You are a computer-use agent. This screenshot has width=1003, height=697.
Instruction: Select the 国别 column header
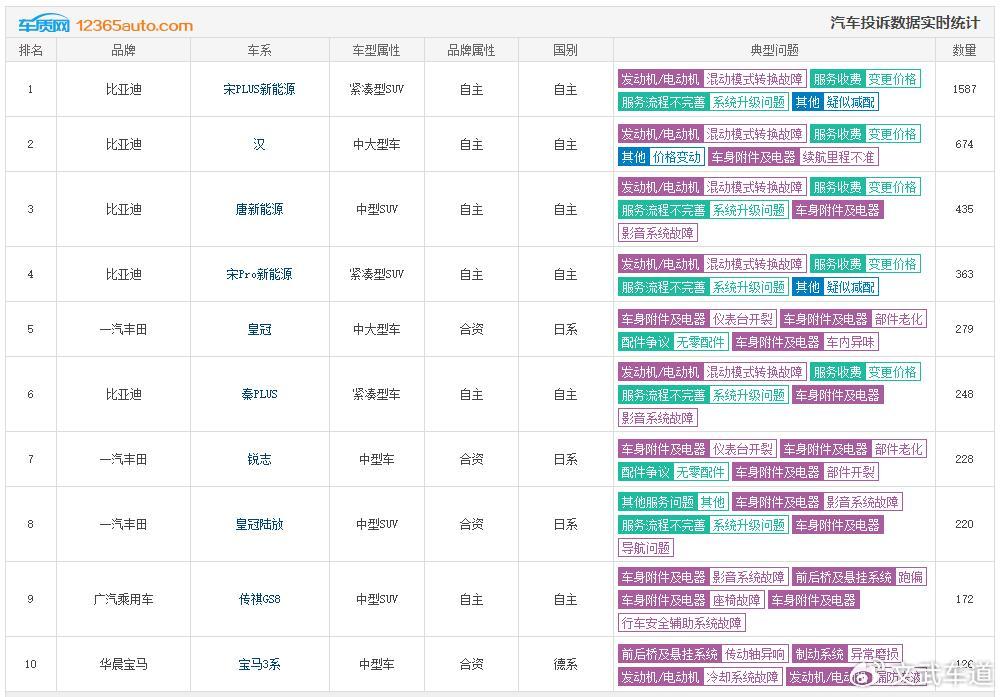565,50
